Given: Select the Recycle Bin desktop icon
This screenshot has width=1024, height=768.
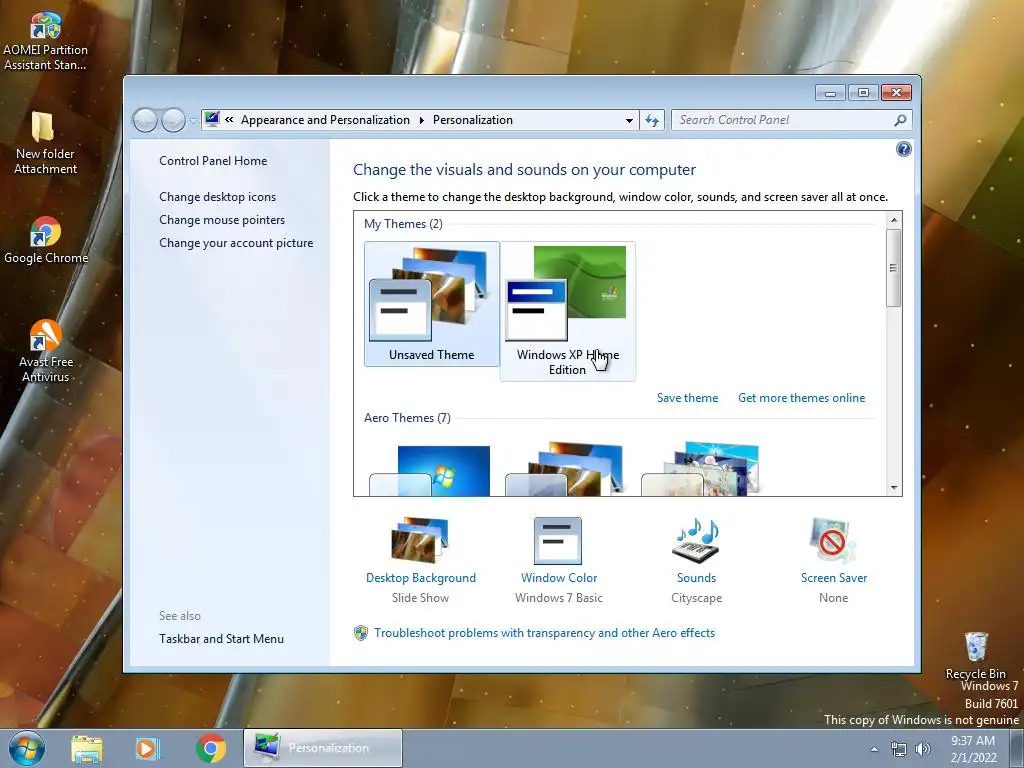Looking at the screenshot, I should click(976, 655).
